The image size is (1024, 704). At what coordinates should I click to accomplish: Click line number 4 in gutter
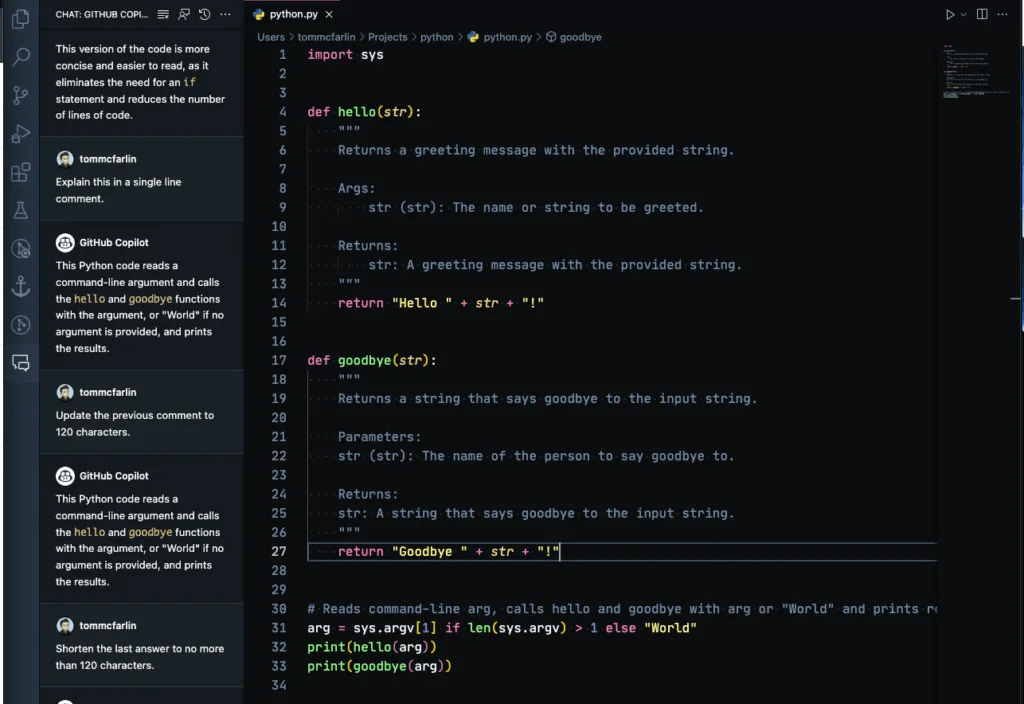click(283, 112)
